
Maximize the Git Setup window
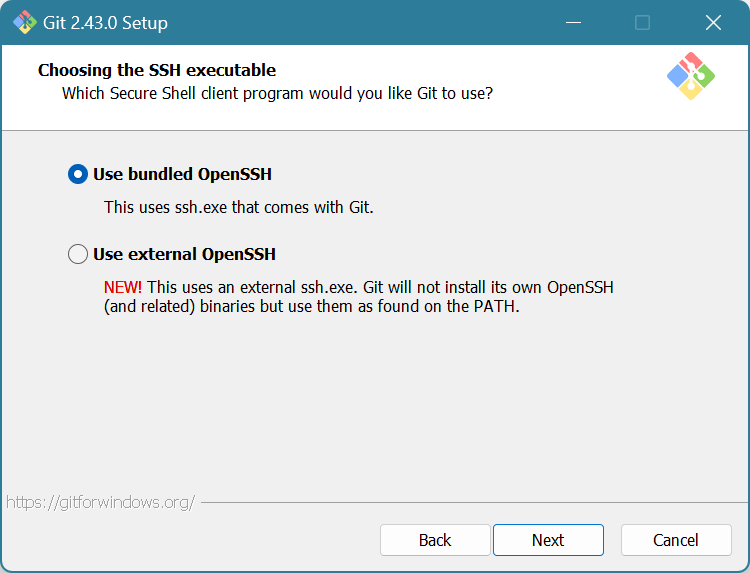[x=642, y=22]
